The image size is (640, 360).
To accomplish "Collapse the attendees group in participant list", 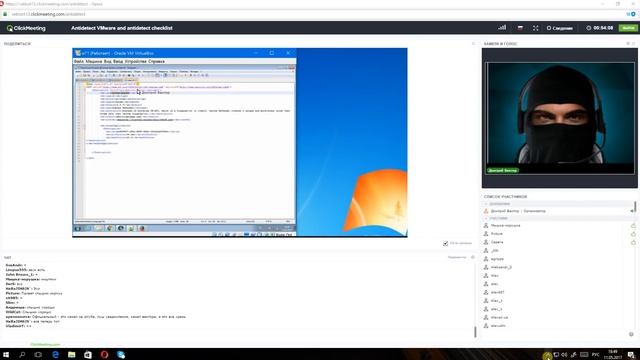I will (x=486, y=218).
